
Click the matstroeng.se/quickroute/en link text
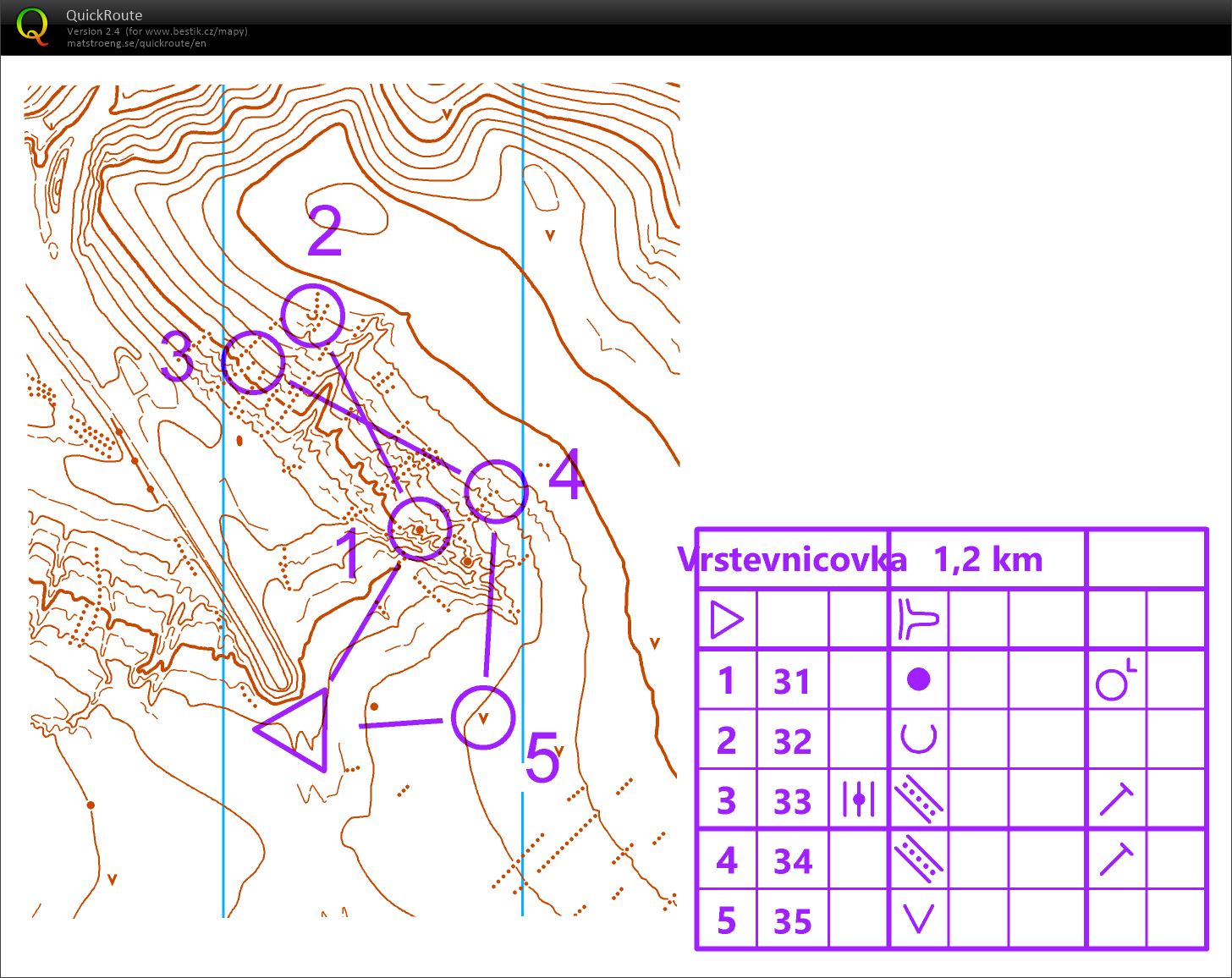pos(136,43)
